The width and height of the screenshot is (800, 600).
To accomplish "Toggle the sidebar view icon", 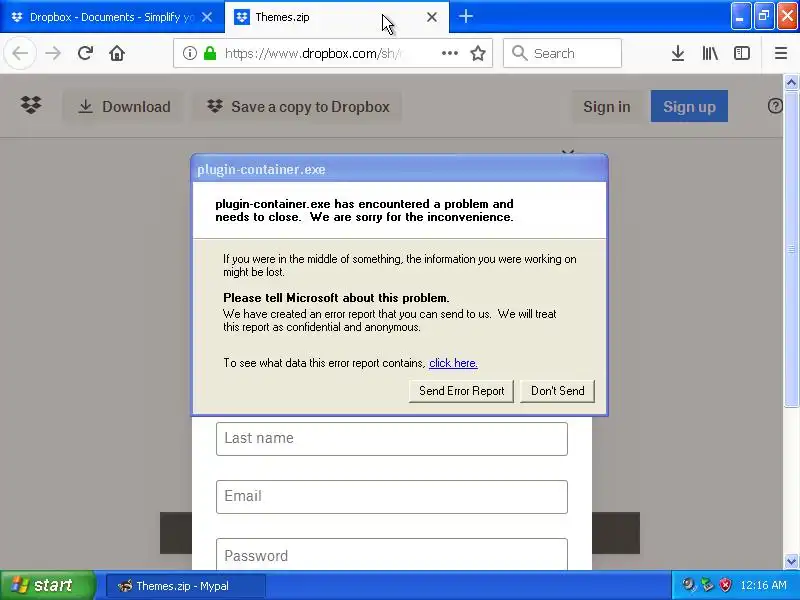I will 741,53.
